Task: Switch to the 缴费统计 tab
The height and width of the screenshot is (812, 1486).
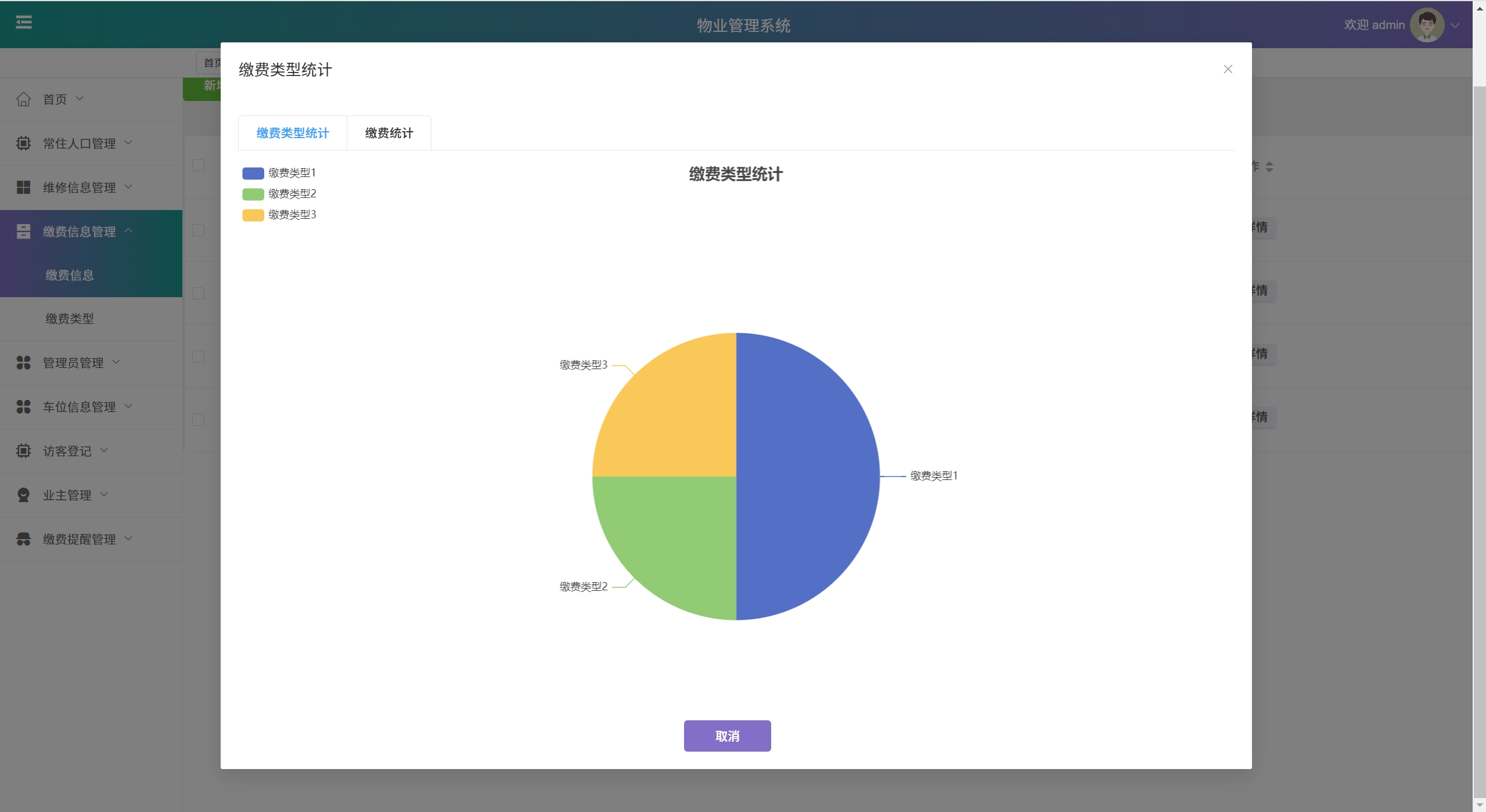Action: click(x=388, y=133)
